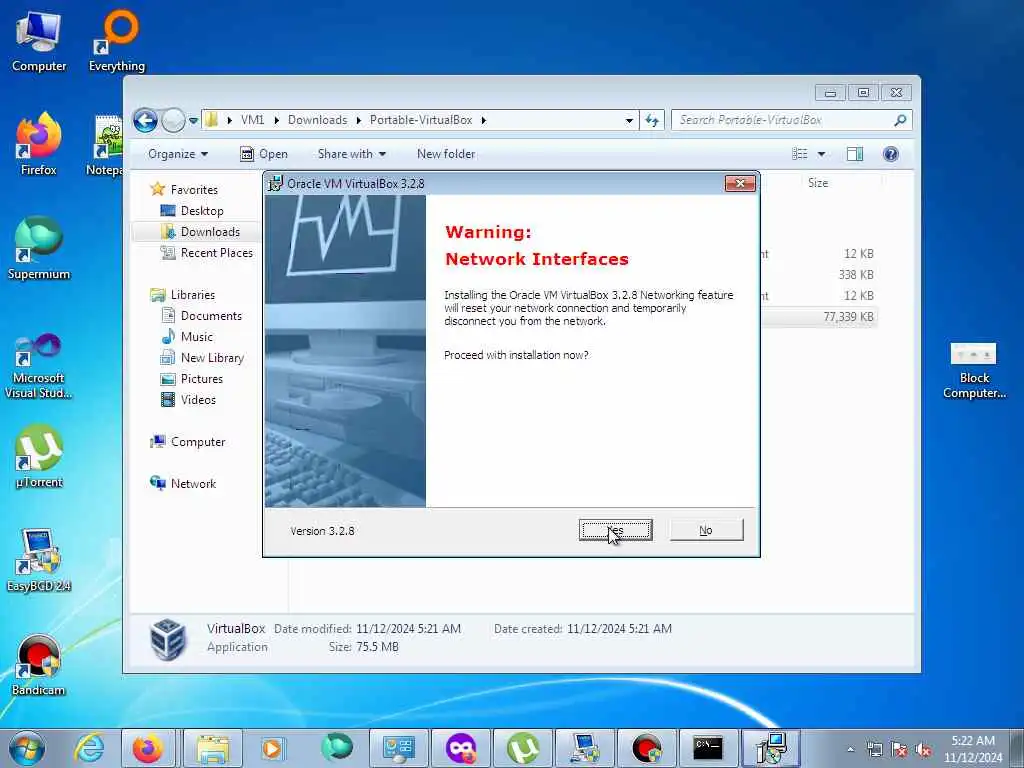Sort files by the Size column header

818,183
